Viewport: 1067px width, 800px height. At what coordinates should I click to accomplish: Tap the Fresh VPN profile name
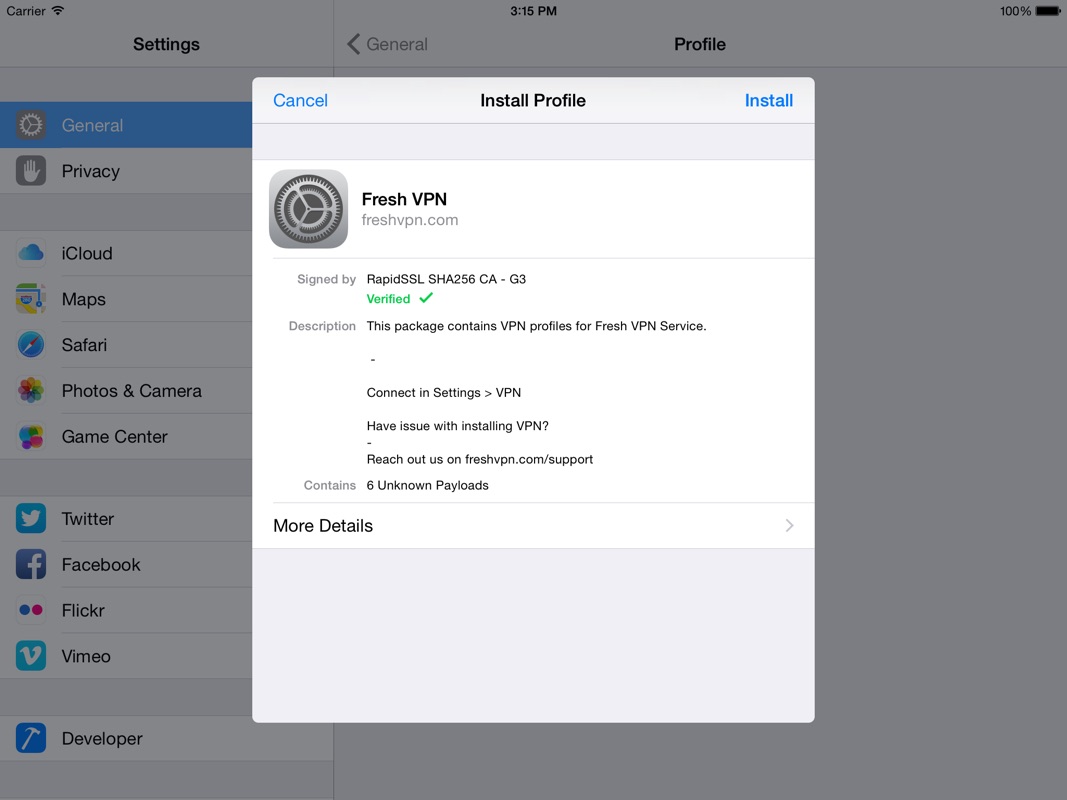pos(404,199)
